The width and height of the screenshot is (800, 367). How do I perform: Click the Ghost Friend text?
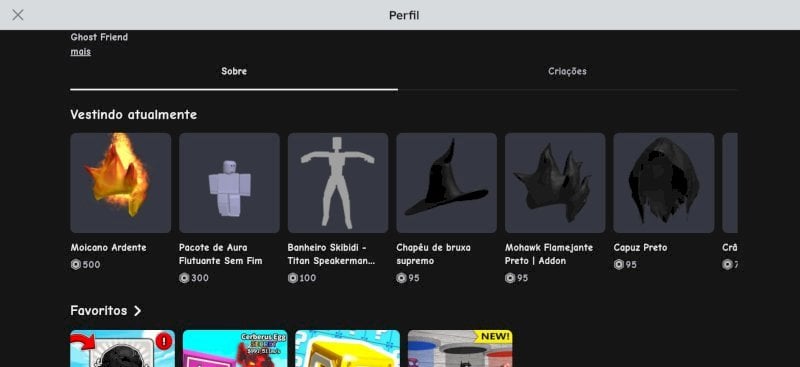tap(99, 37)
